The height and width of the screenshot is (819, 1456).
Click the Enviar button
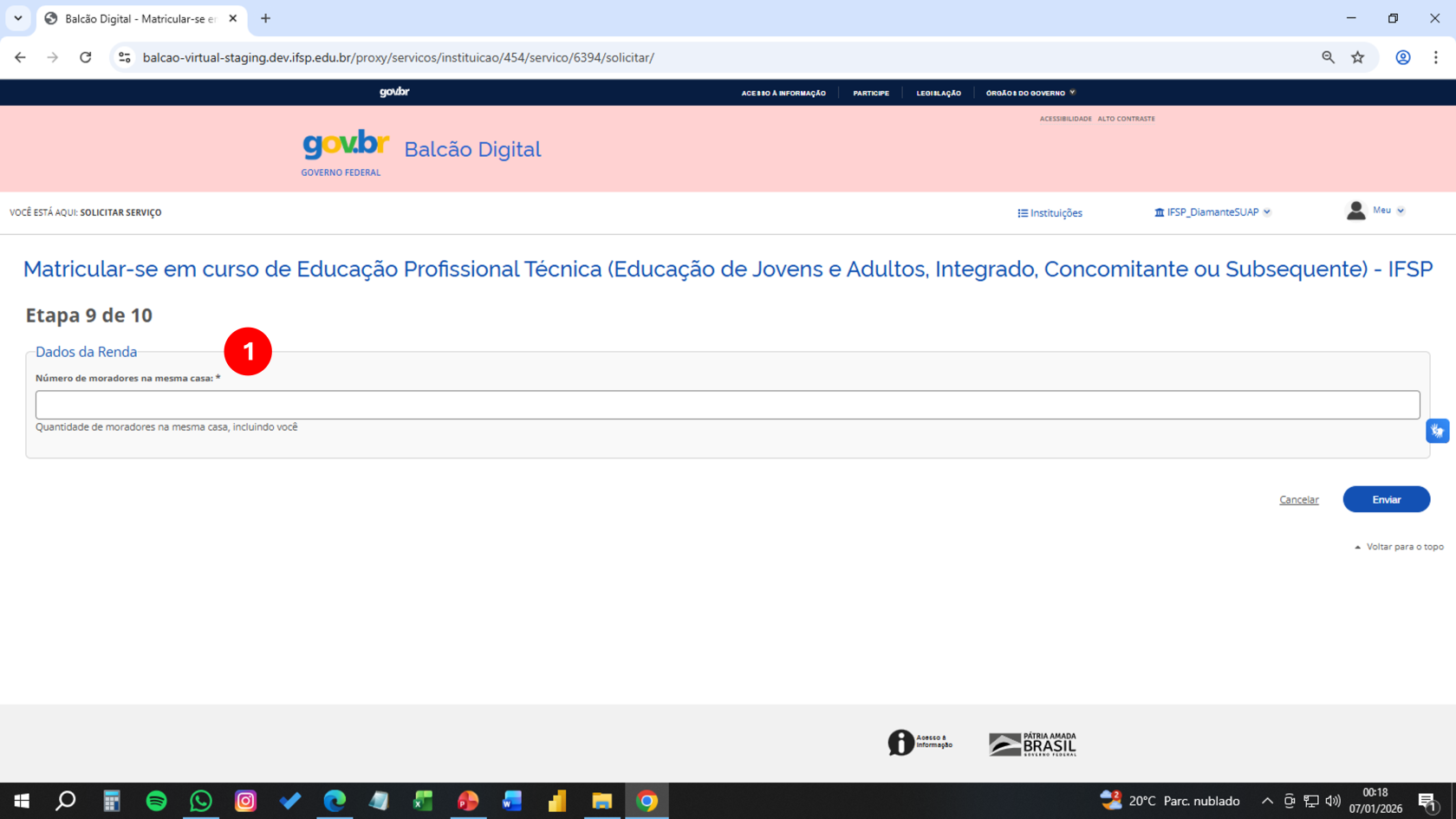[1386, 499]
